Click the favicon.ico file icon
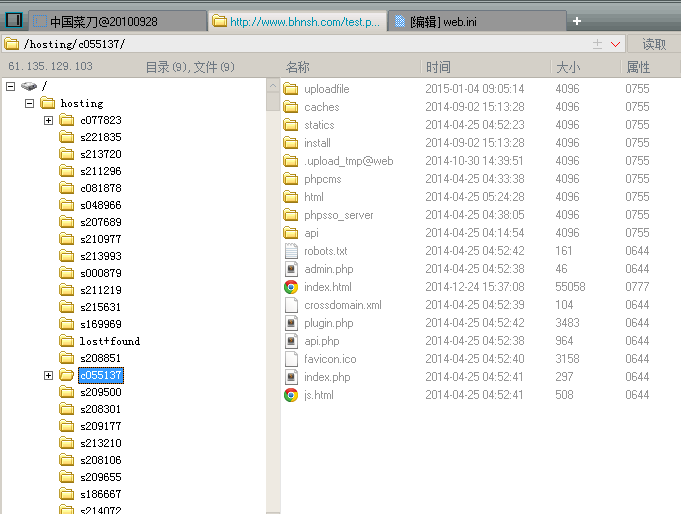The image size is (681, 514). pos(291,359)
